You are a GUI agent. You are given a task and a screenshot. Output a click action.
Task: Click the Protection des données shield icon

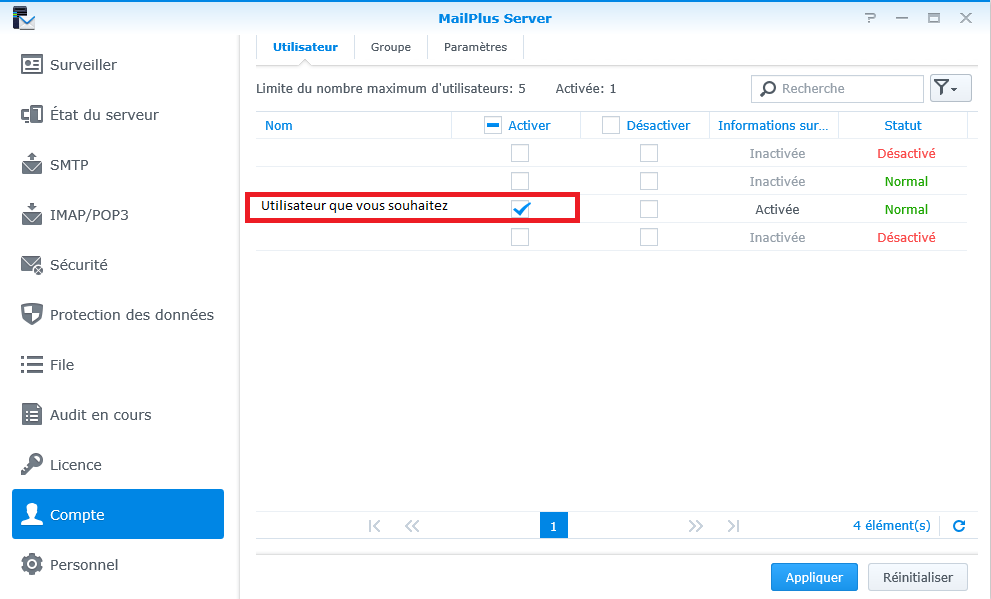[32, 315]
